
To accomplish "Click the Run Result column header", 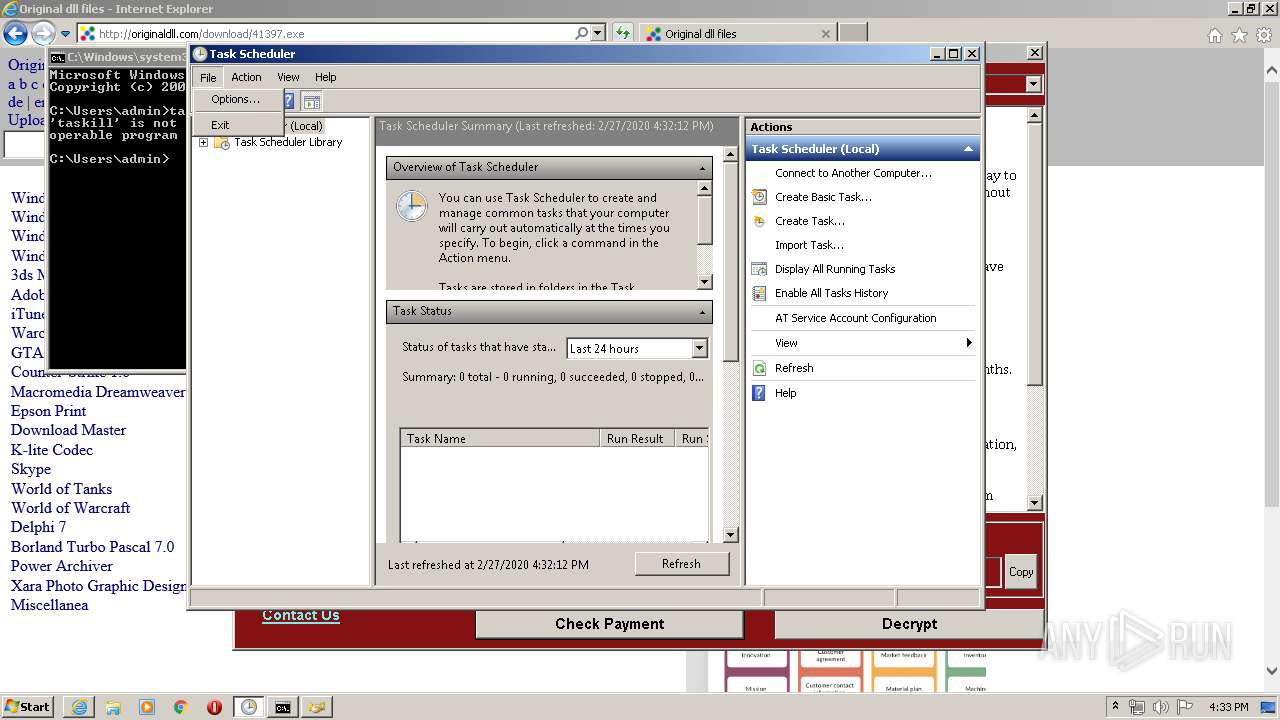I will coord(637,438).
